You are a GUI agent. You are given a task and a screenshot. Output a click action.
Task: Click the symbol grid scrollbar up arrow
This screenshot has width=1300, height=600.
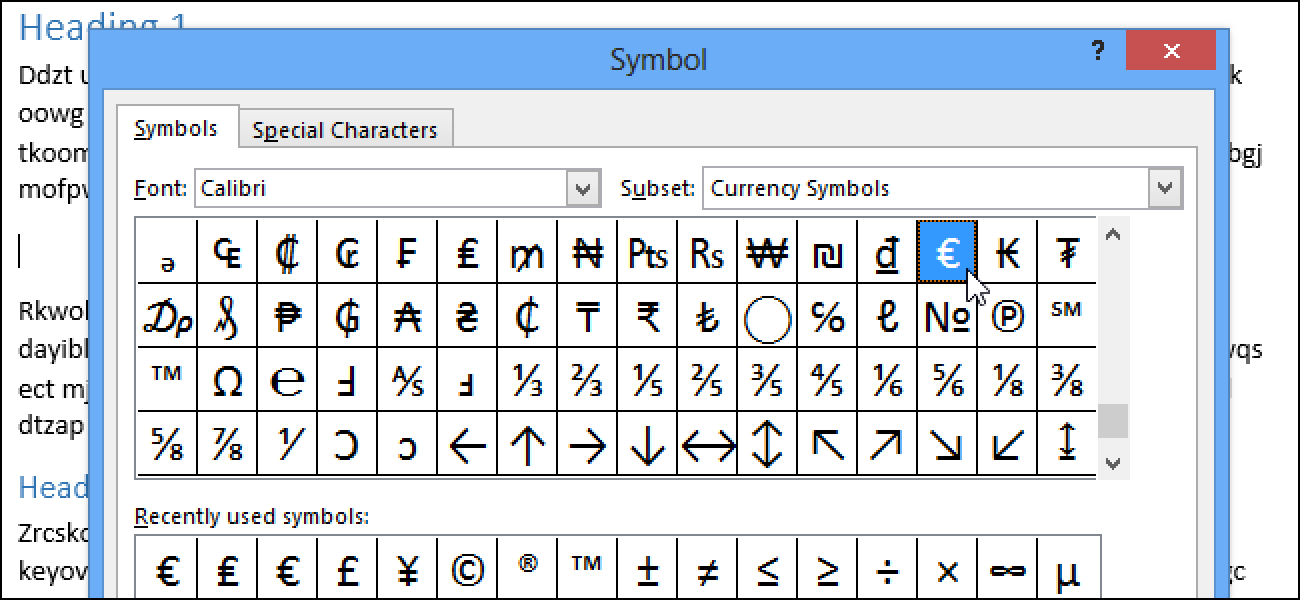coord(1113,235)
